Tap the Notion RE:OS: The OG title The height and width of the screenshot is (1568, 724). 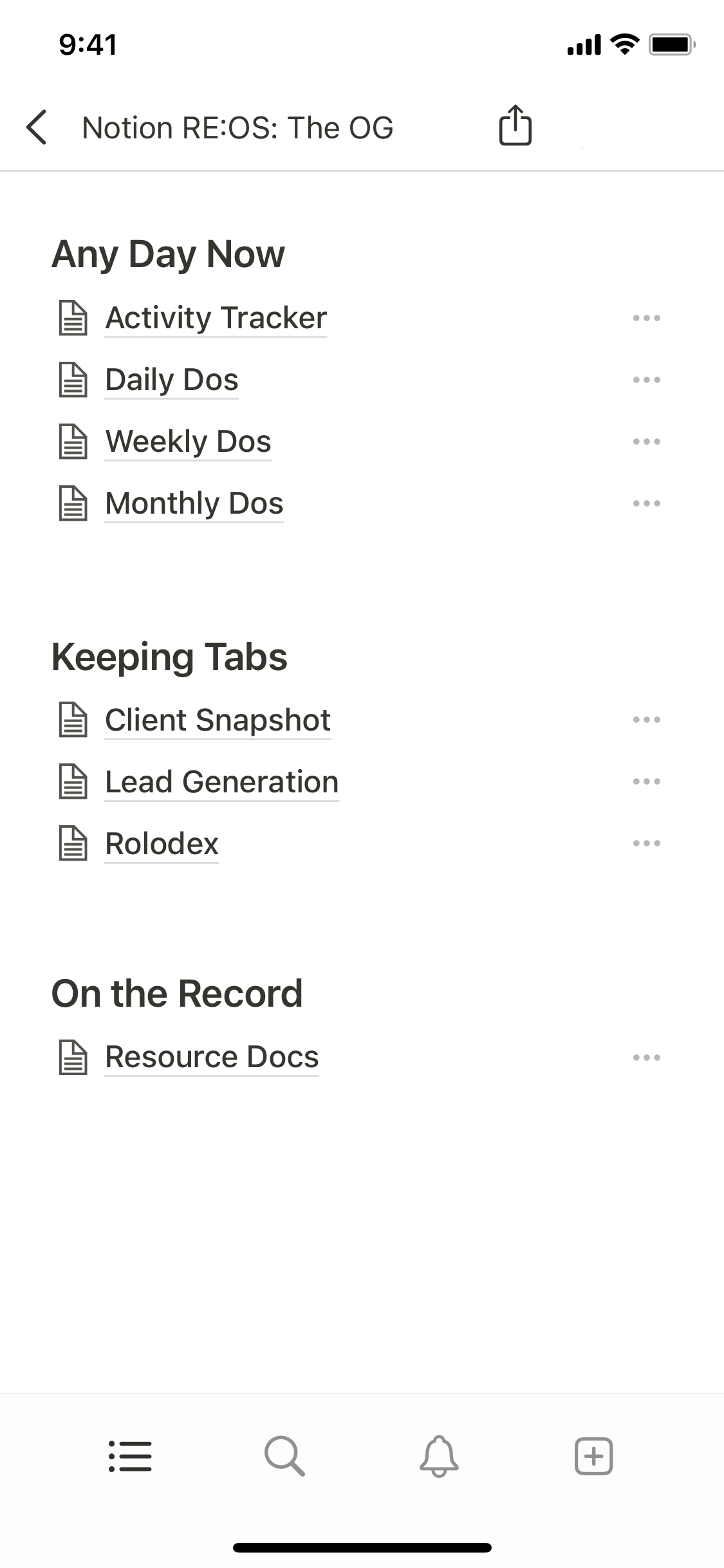[x=237, y=127]
